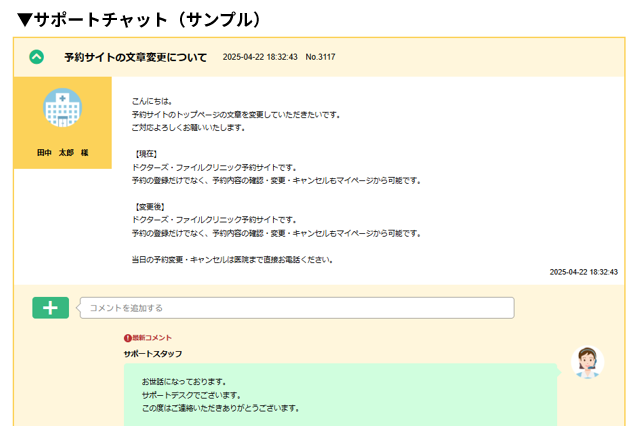Click the timestamp at message bottom right
The image size is (638, 426).
point(584,271)
